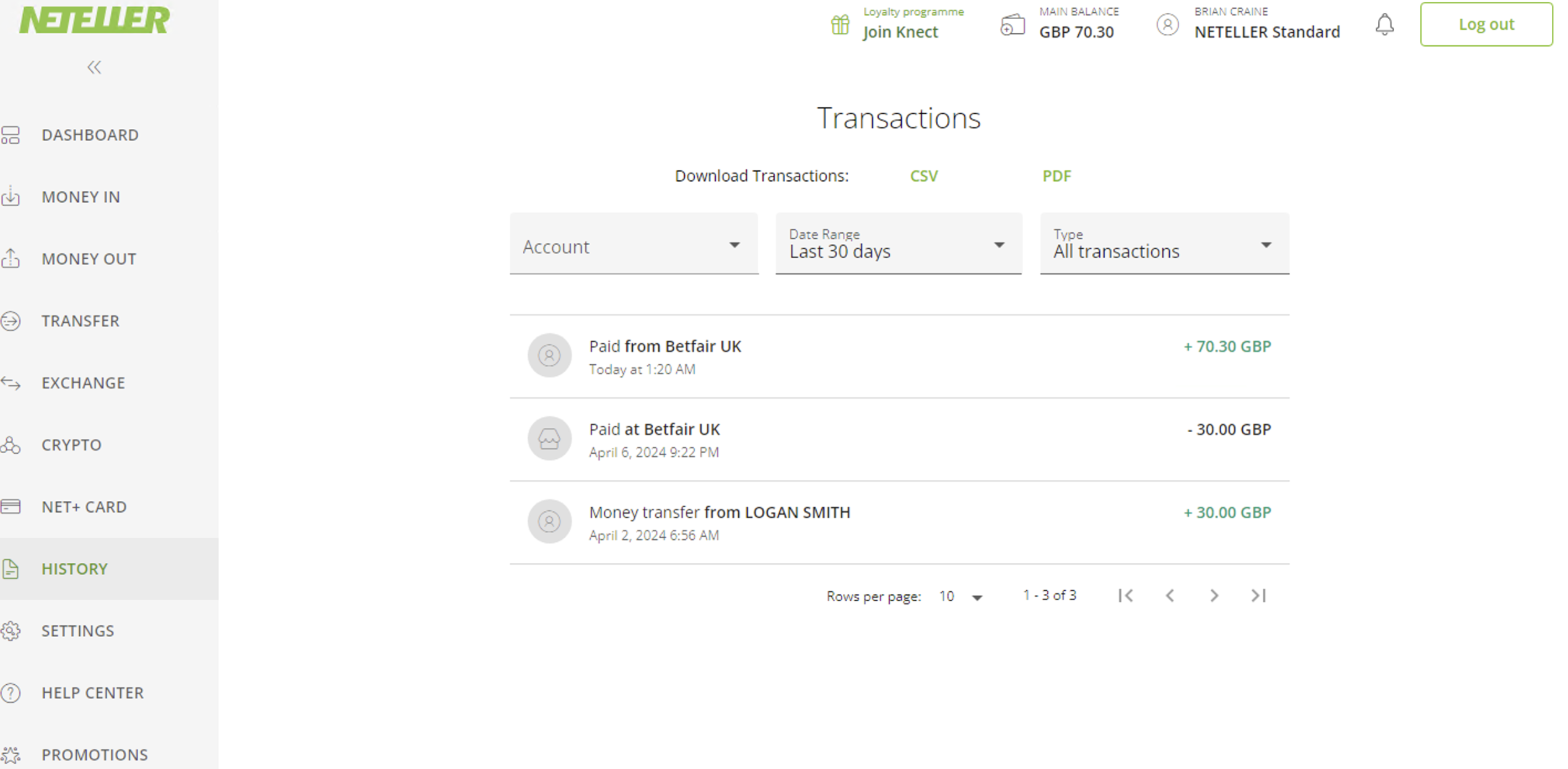Open the Net+ Card menu item
Viewport: 1568px width, 769px height.
pyautogui.click(x=84, y=506)
